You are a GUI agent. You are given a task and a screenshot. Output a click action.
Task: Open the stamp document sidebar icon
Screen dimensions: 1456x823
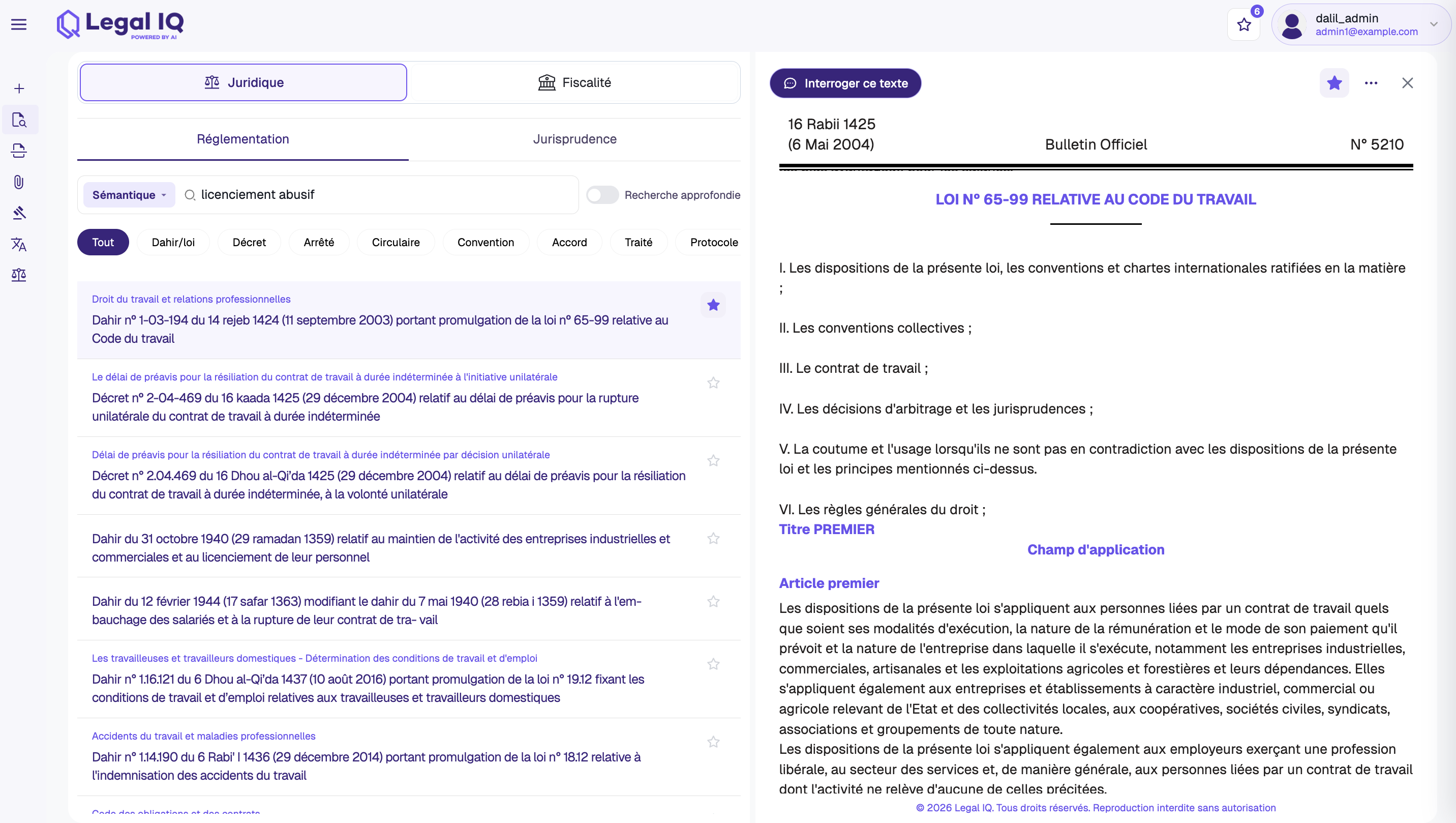19,151
